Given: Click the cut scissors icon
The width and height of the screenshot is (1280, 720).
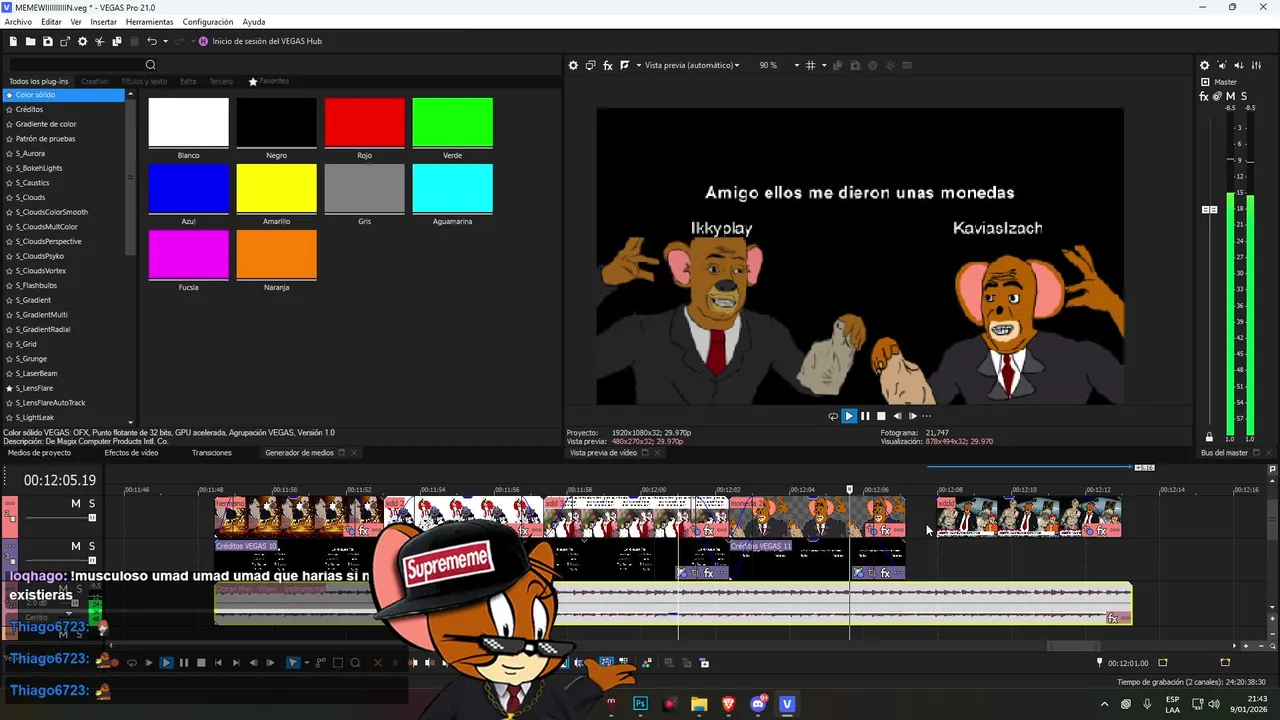Looking at the screenshot, I should point(99,41).
